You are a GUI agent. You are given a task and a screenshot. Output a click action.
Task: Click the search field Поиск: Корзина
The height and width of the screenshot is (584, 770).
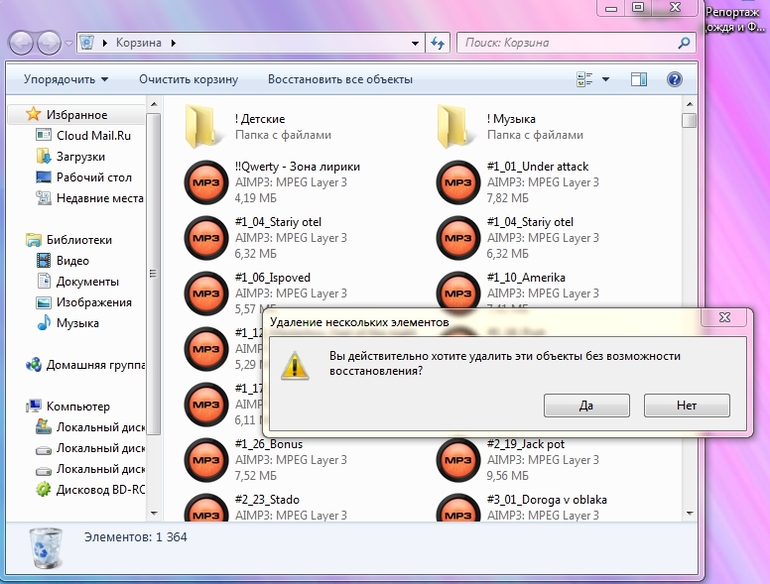[567, 43]
